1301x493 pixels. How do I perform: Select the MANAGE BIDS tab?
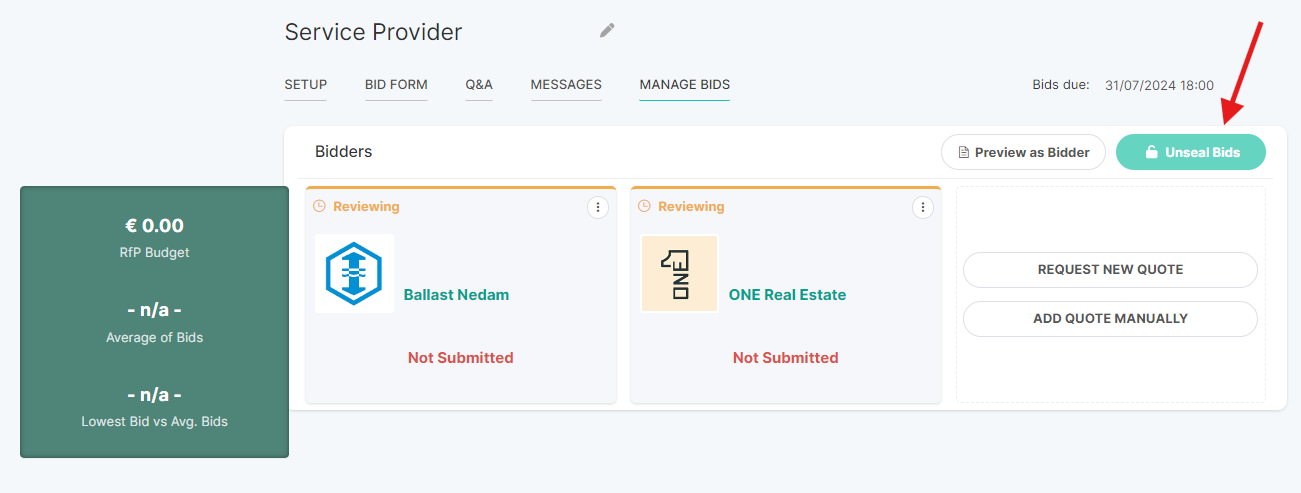coord(685,85)
